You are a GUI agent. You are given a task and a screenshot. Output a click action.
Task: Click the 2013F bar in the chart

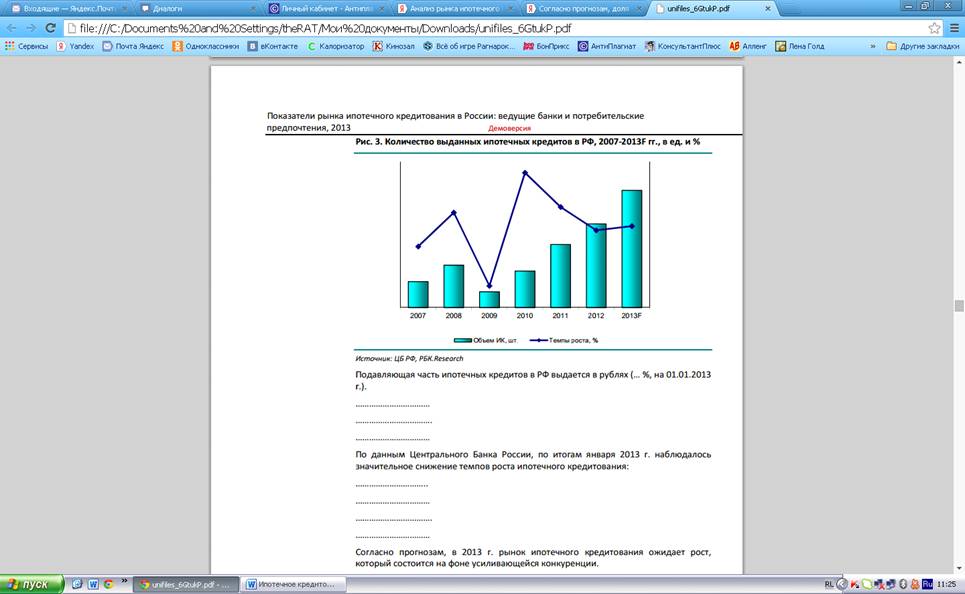(631, 249)
